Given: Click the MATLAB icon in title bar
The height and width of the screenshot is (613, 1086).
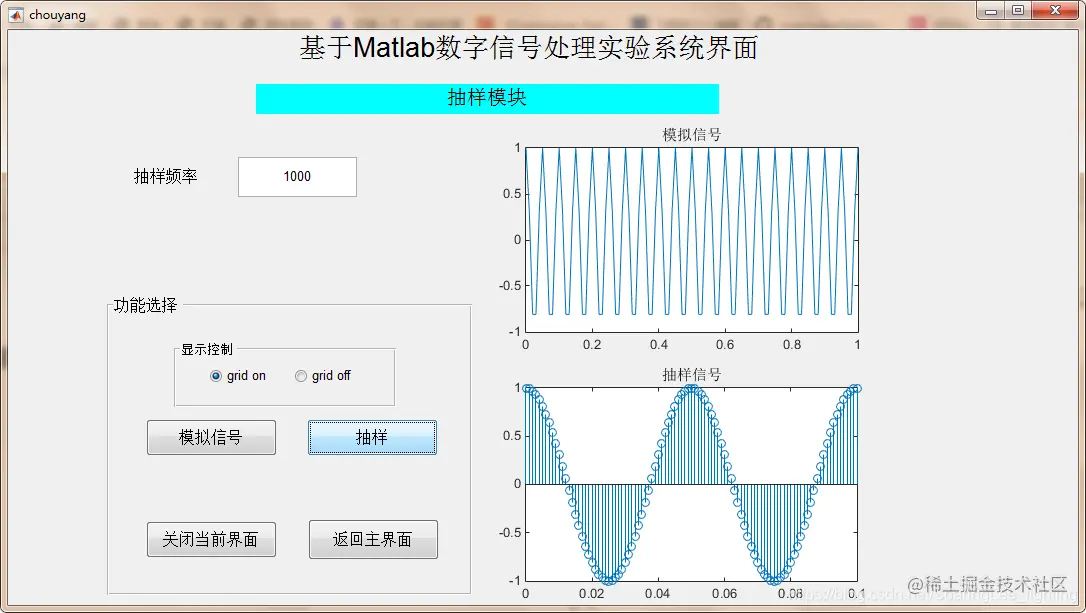Looking at the screenshot, I should coord(16,15).
